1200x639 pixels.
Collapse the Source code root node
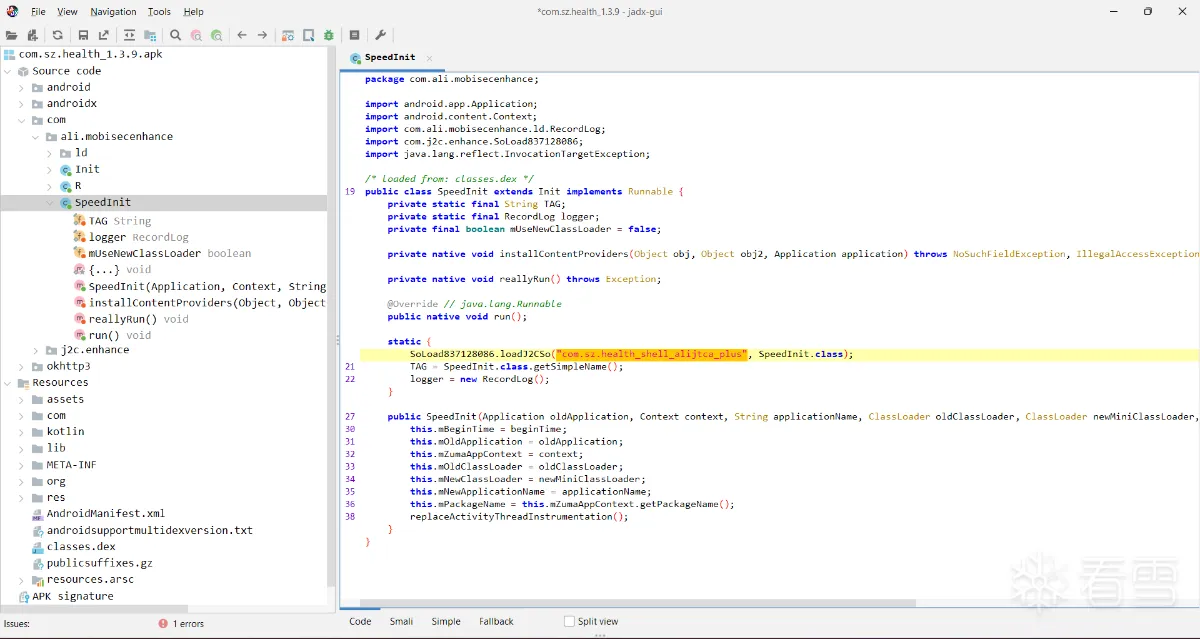coord(8,71)
